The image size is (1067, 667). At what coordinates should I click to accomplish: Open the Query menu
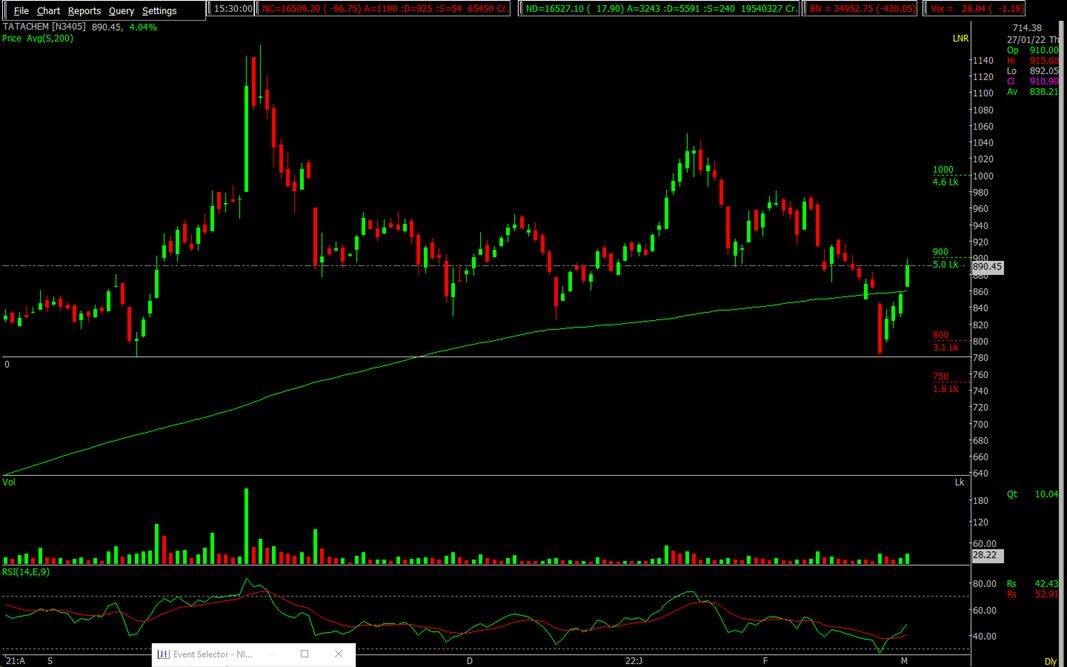pos(121,11)
